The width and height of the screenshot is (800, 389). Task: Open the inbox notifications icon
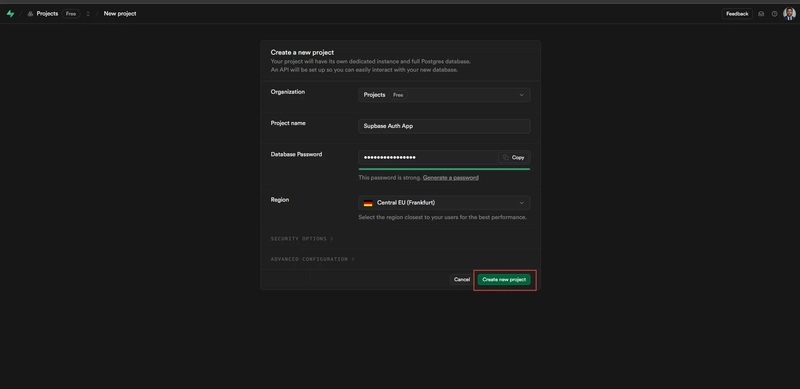761,14
